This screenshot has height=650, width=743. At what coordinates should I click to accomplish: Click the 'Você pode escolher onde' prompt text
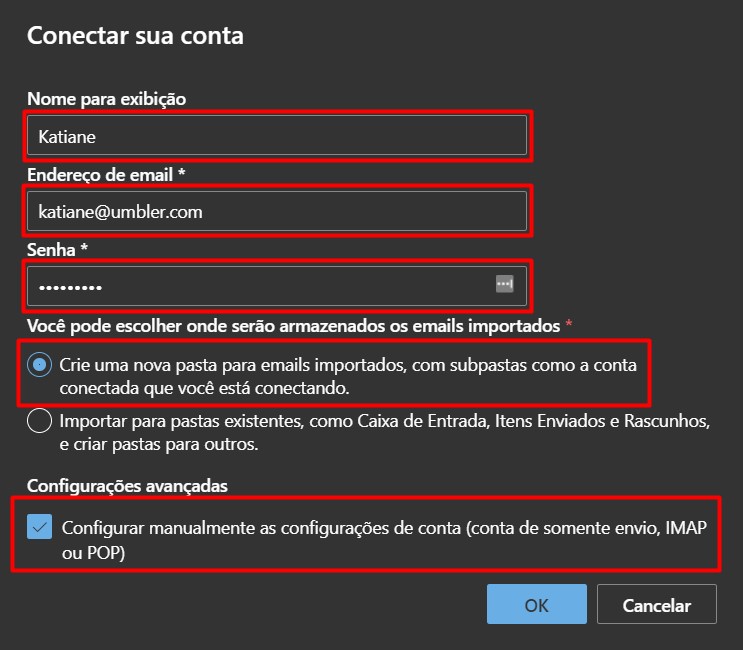click(x=290, y=324)
